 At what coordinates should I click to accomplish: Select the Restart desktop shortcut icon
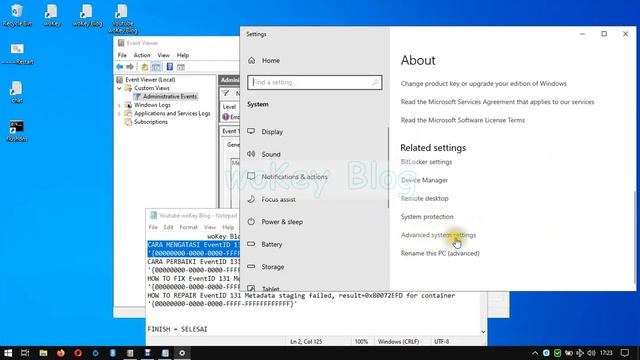(x=17, y=54)
